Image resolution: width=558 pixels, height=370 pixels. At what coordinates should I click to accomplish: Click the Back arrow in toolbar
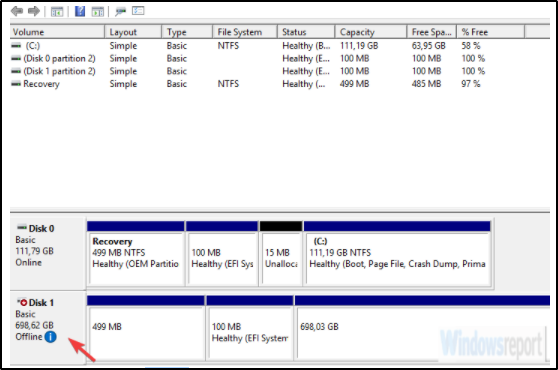[17, 11]
